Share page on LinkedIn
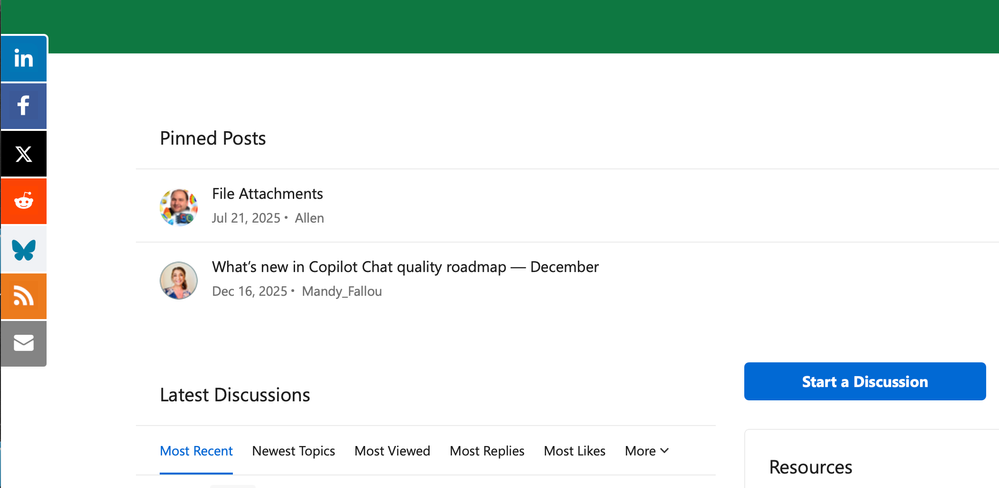The width and height of the screenshot is (999, 488). click(x=23, y=58)
